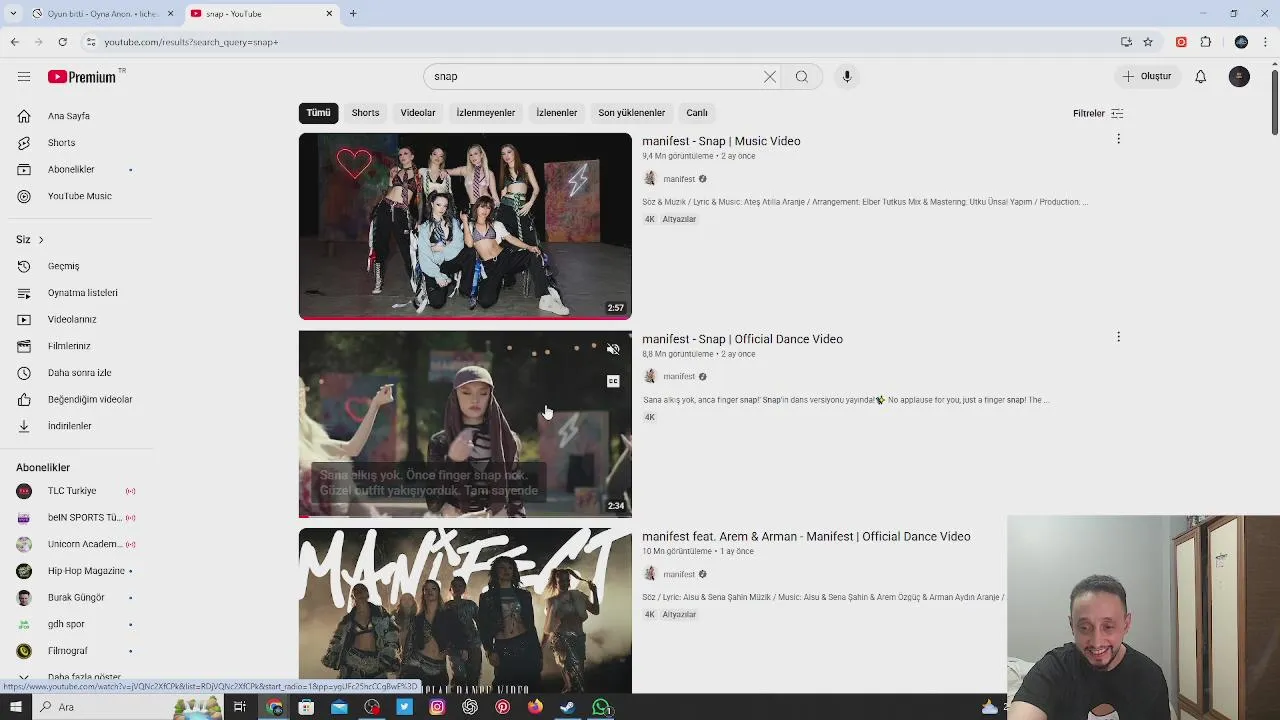The width and height of the screenshot is (1280, 720).
Task: Bookmark this page with star icon
Action: 1148,42
